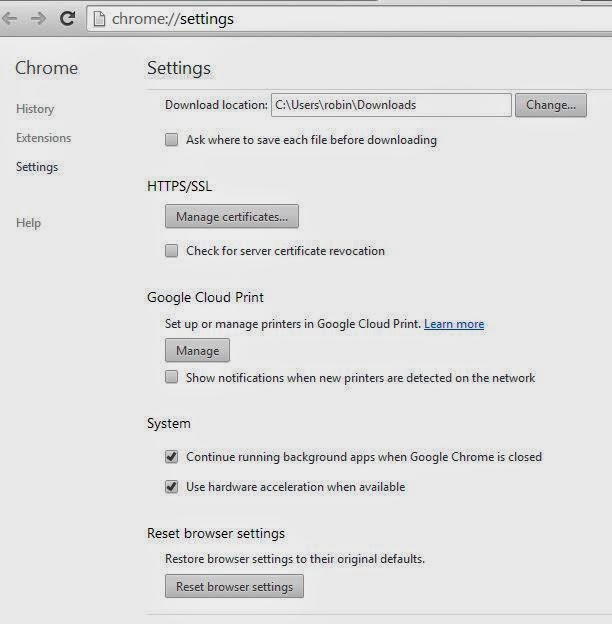Image resolution: width=612 pixels, height=624 pixels.
Task: Go back using the back arrow
Action: pyautogui.click(x=10, y=18)
